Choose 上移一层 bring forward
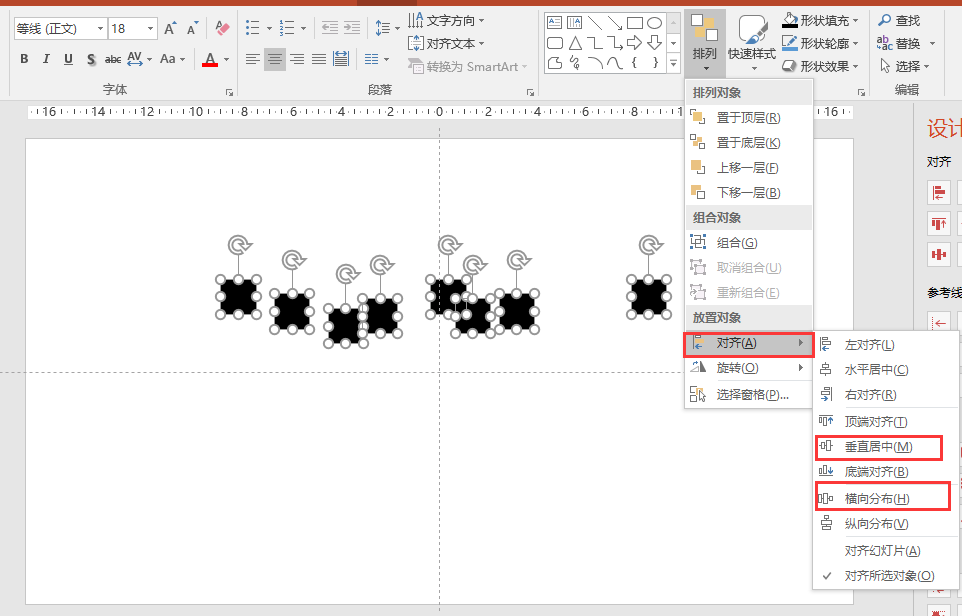 point(748,167)
